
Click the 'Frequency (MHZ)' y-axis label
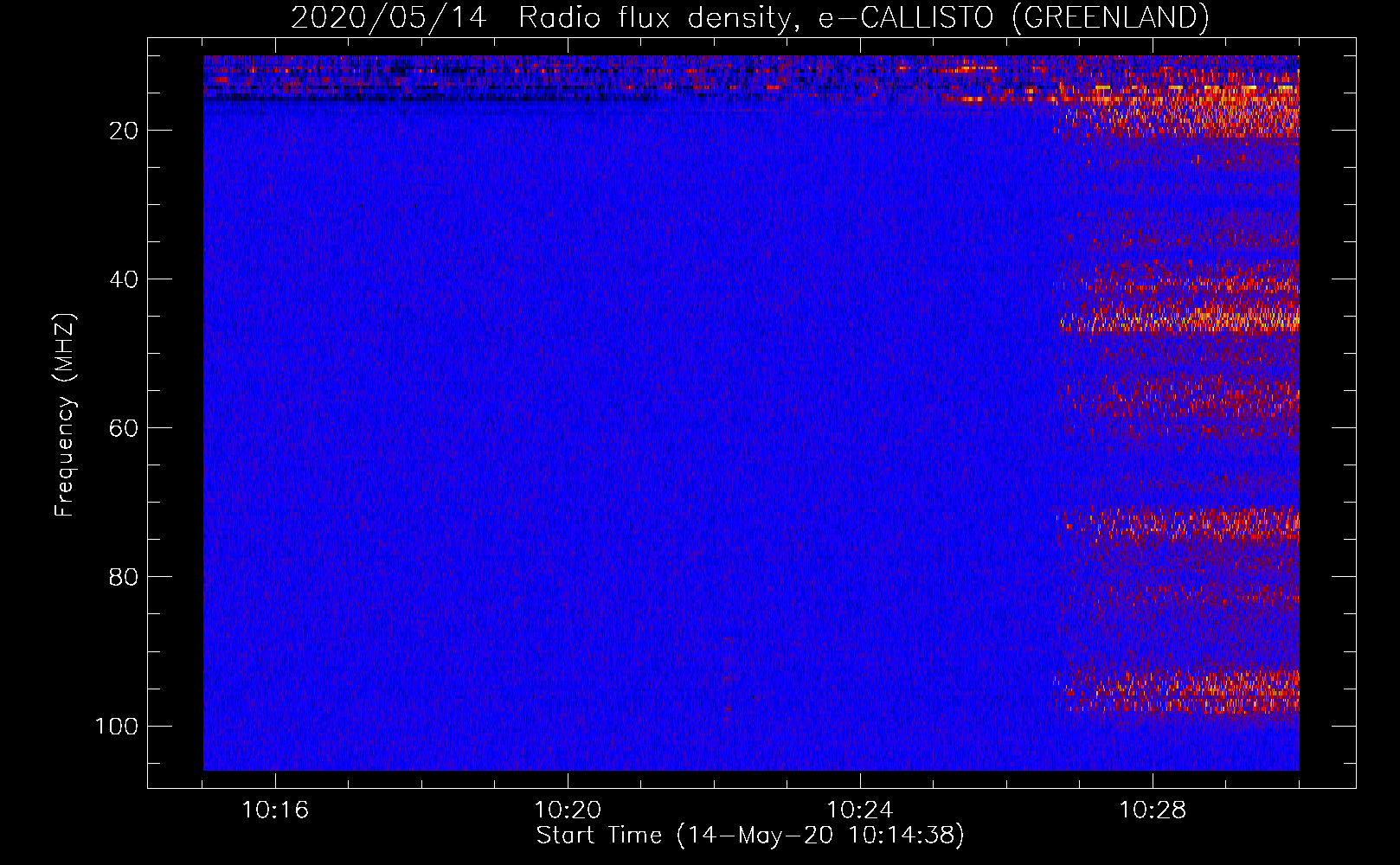tap(66, 414)
